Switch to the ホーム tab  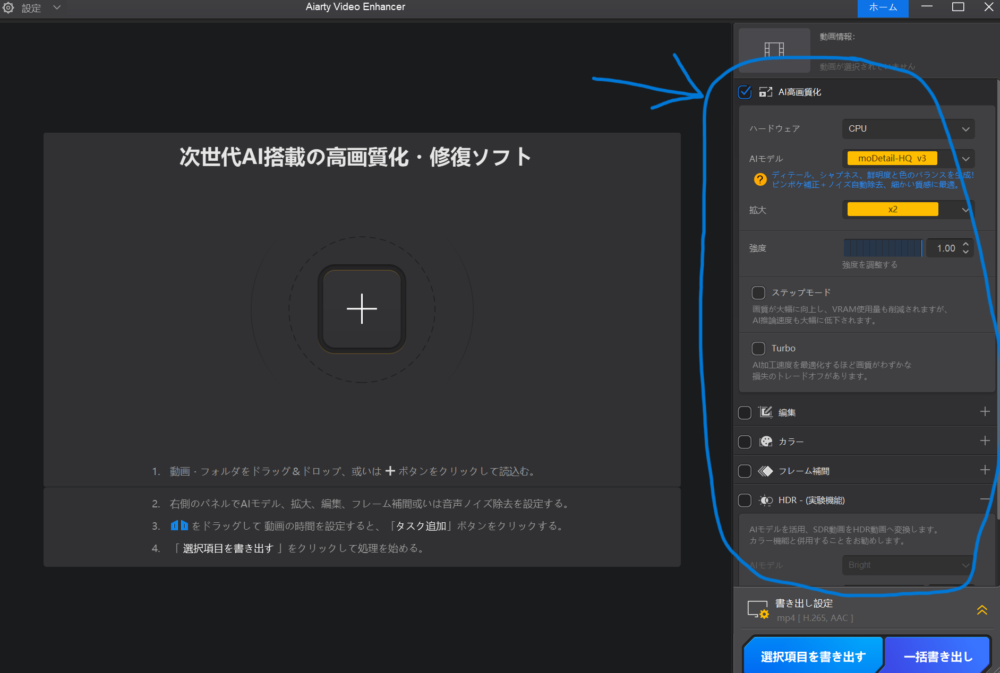(x=882, y=7)
